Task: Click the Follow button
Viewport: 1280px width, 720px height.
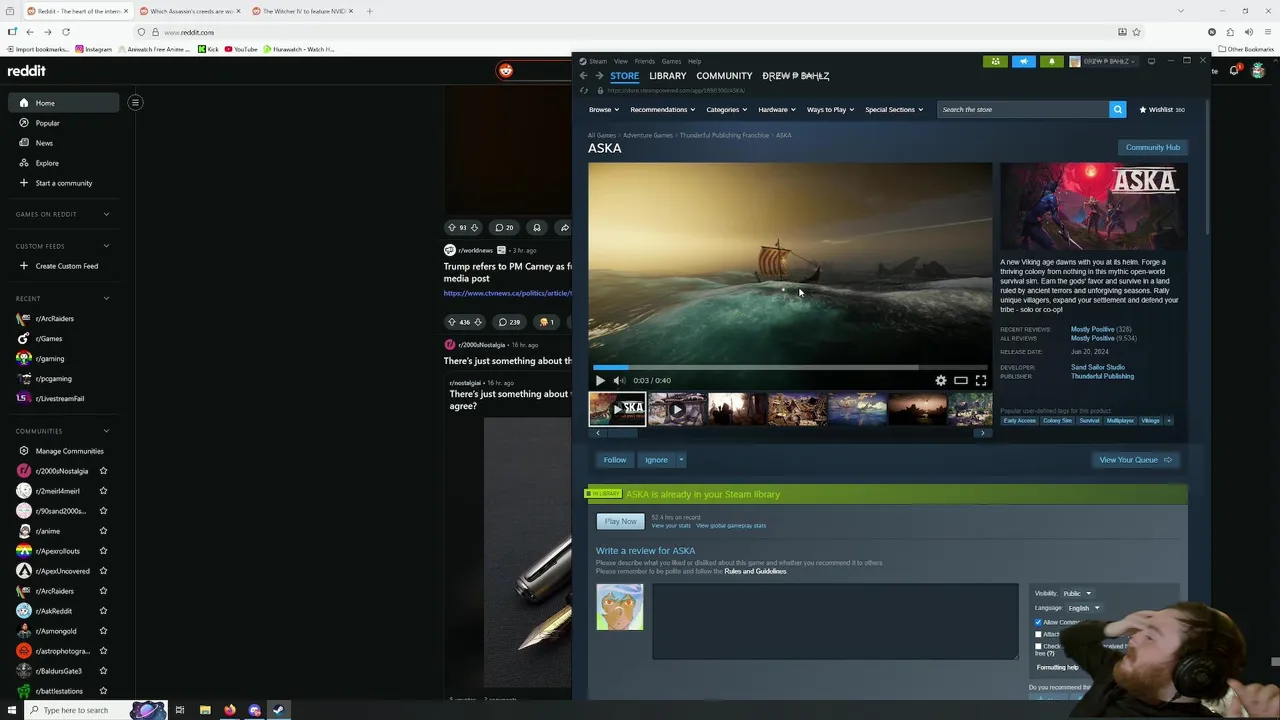Action: [x=615, y=460]
